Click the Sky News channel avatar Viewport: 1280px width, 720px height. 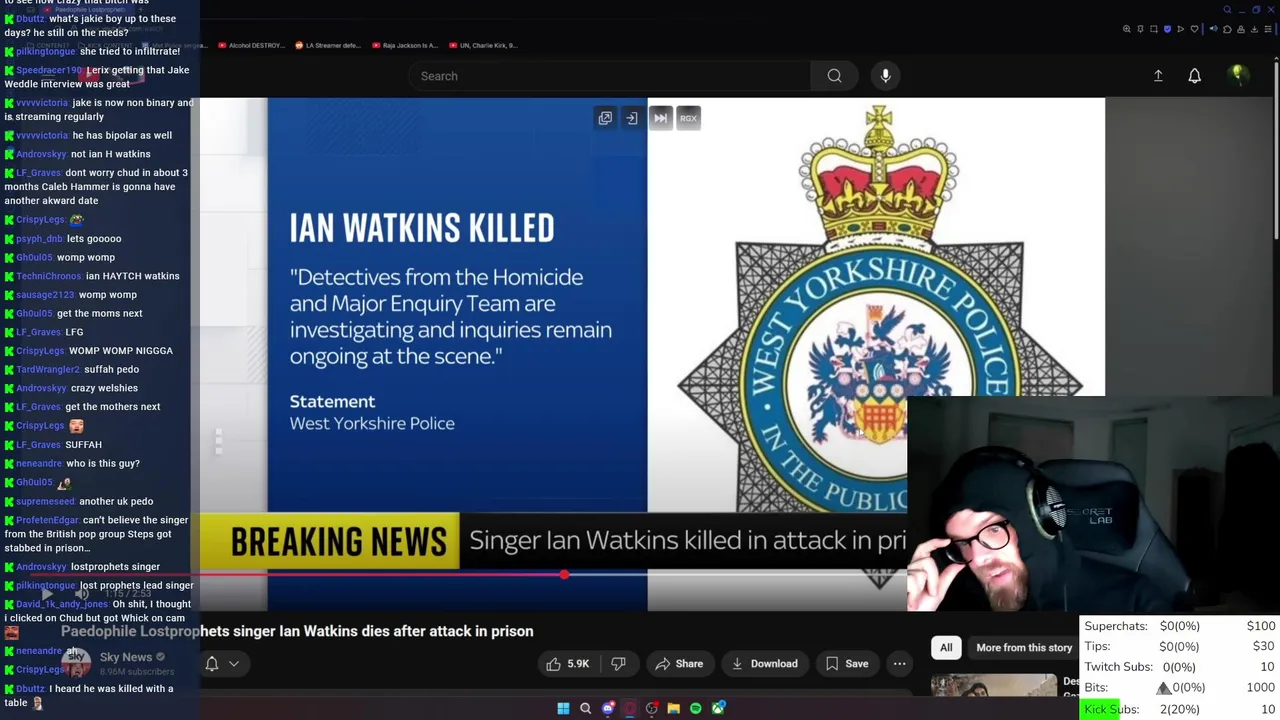(76, 663)
